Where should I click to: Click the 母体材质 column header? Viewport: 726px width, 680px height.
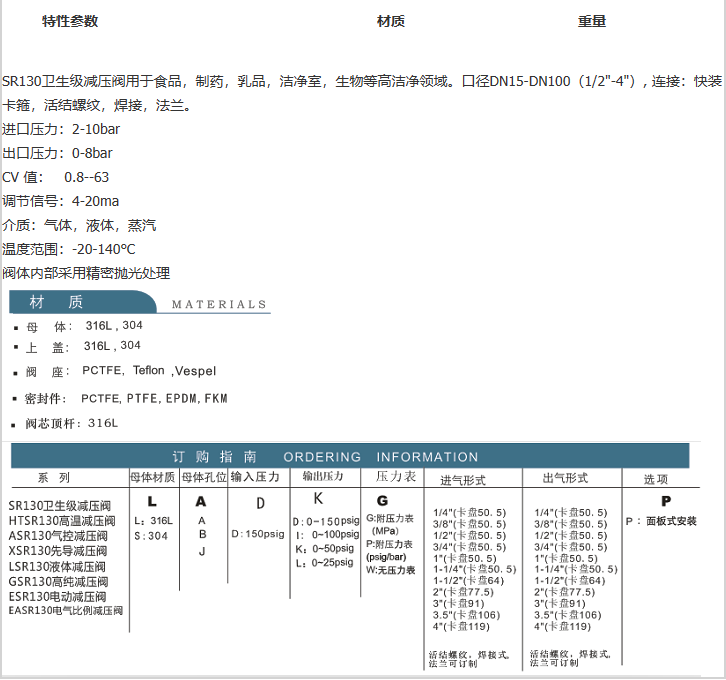pyautogui.click(x=152, y=477)
